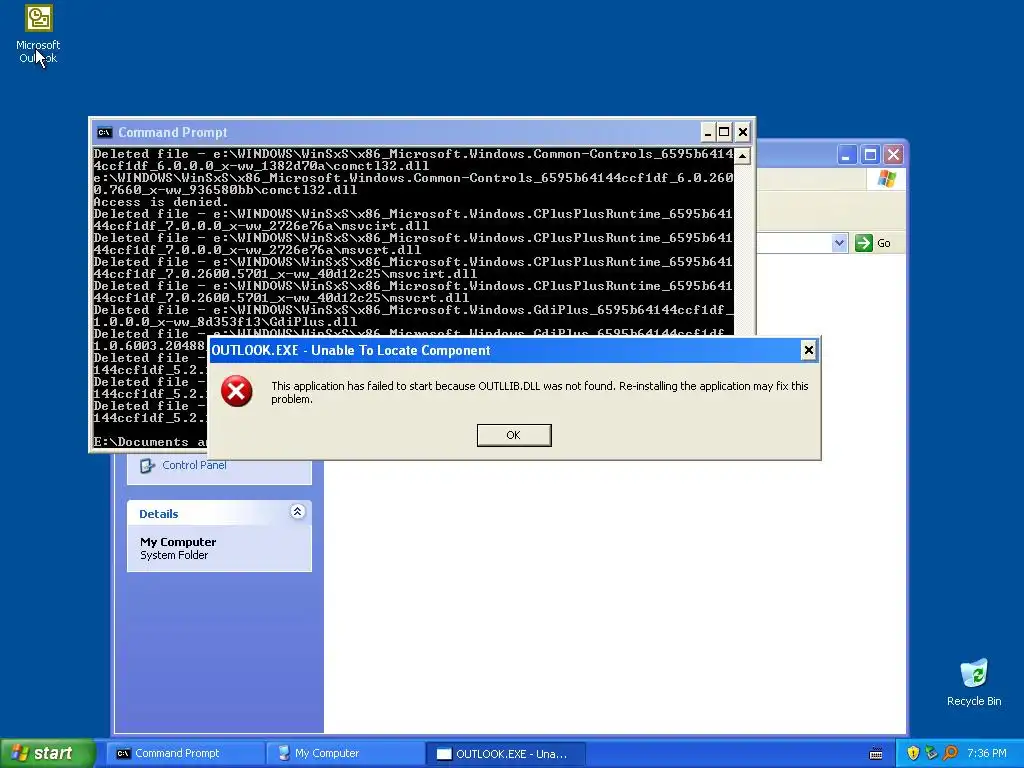
Task: Click the My Computer label in Details
Action: click(x=178, y=542)
